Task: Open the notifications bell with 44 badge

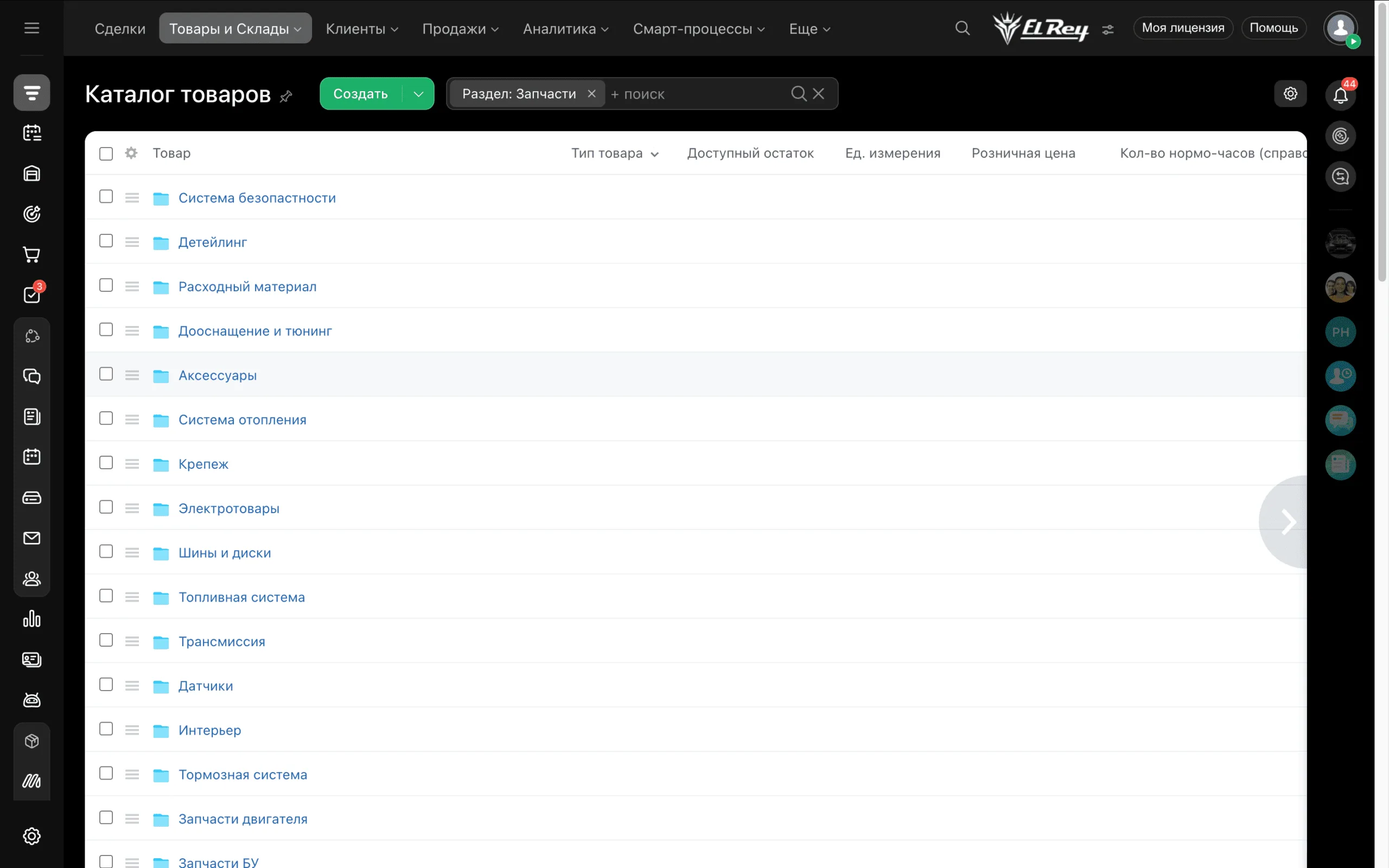Action: pos(1340,95)
